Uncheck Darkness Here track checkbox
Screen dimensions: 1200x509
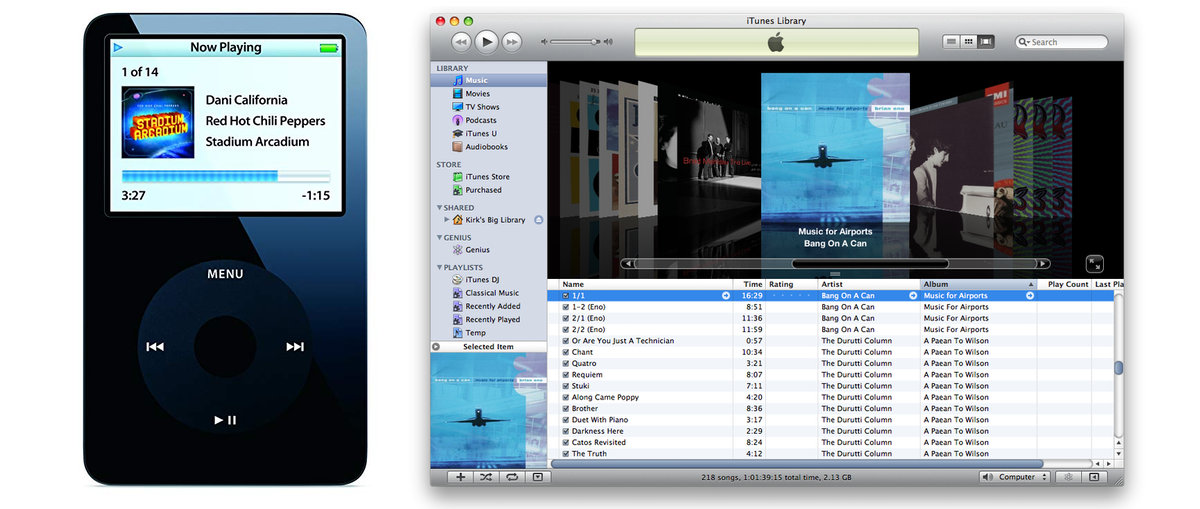(x=566, y=431)
